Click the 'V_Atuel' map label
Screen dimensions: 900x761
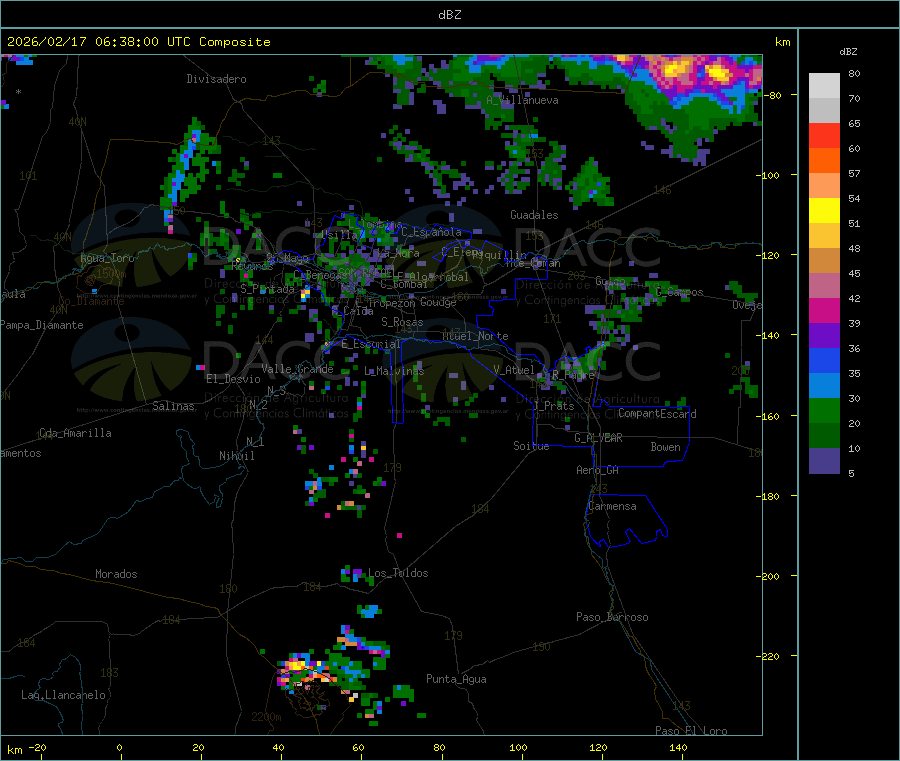point(514,370)
